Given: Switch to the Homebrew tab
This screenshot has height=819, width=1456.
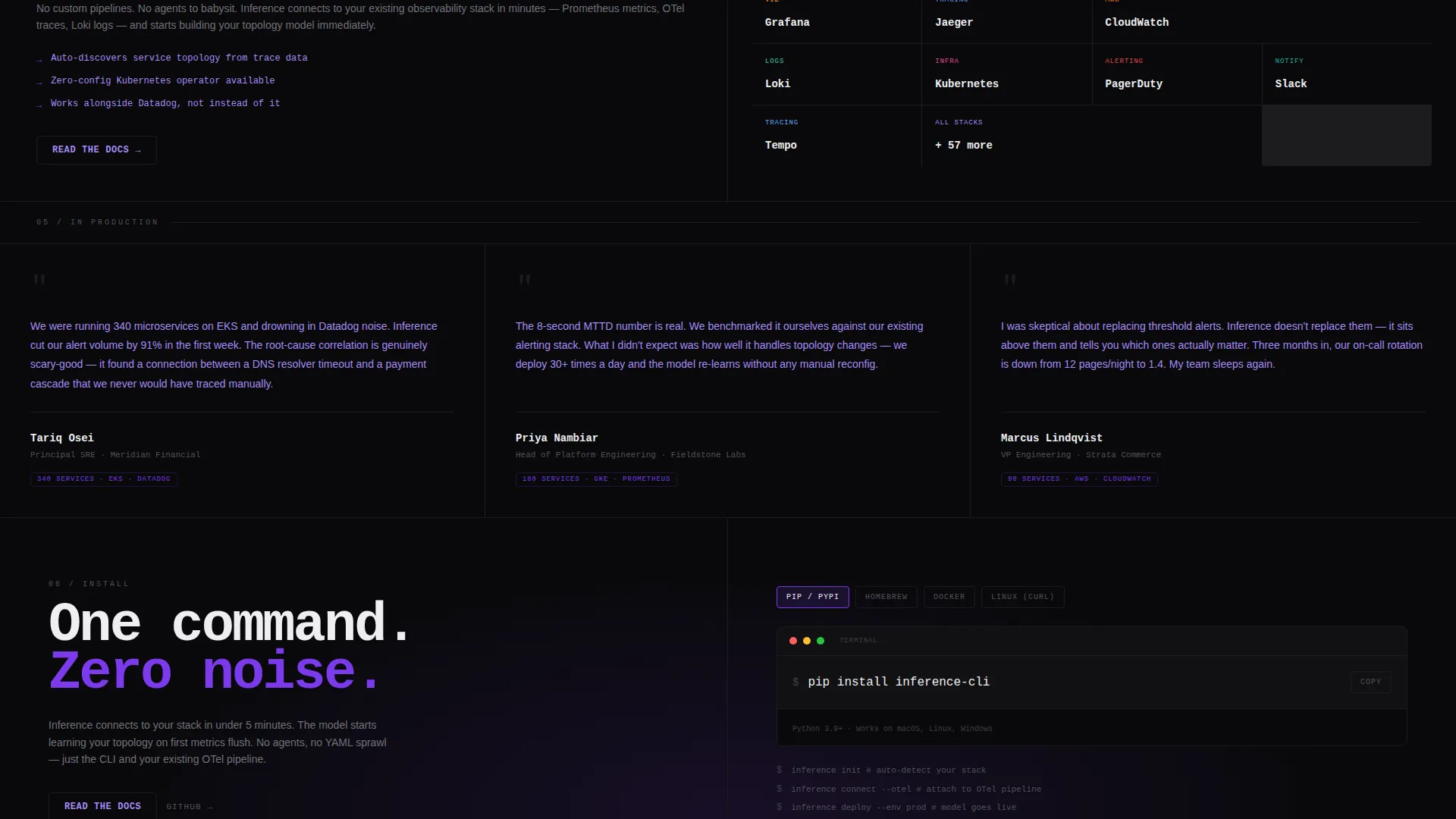Looking at the screenshot, I should click(886, 597).
